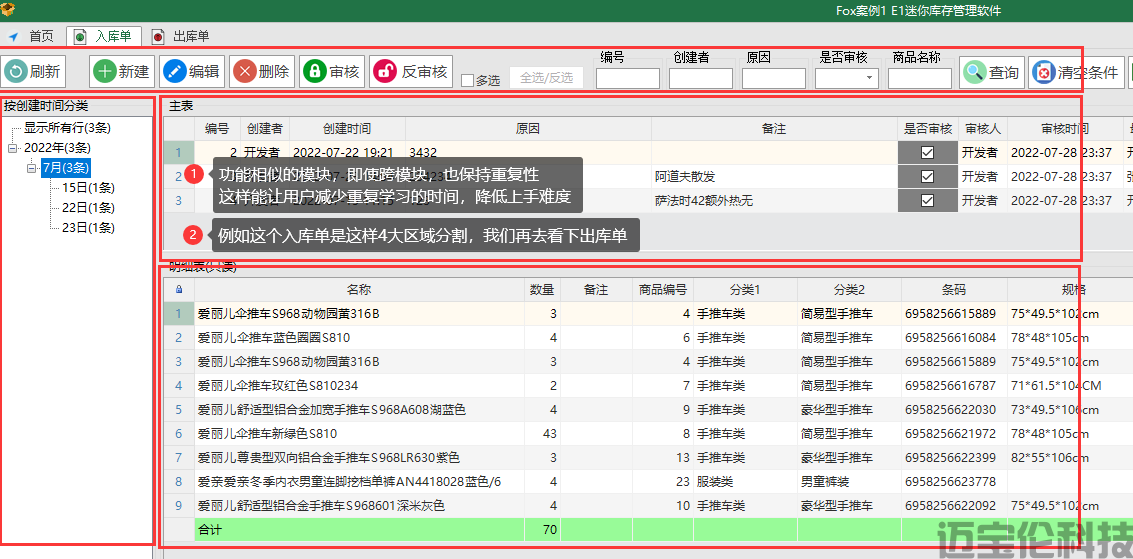Click the green 刷新 refresh icon
Screen dimensions: 1133x559
(x=16, y=72)
